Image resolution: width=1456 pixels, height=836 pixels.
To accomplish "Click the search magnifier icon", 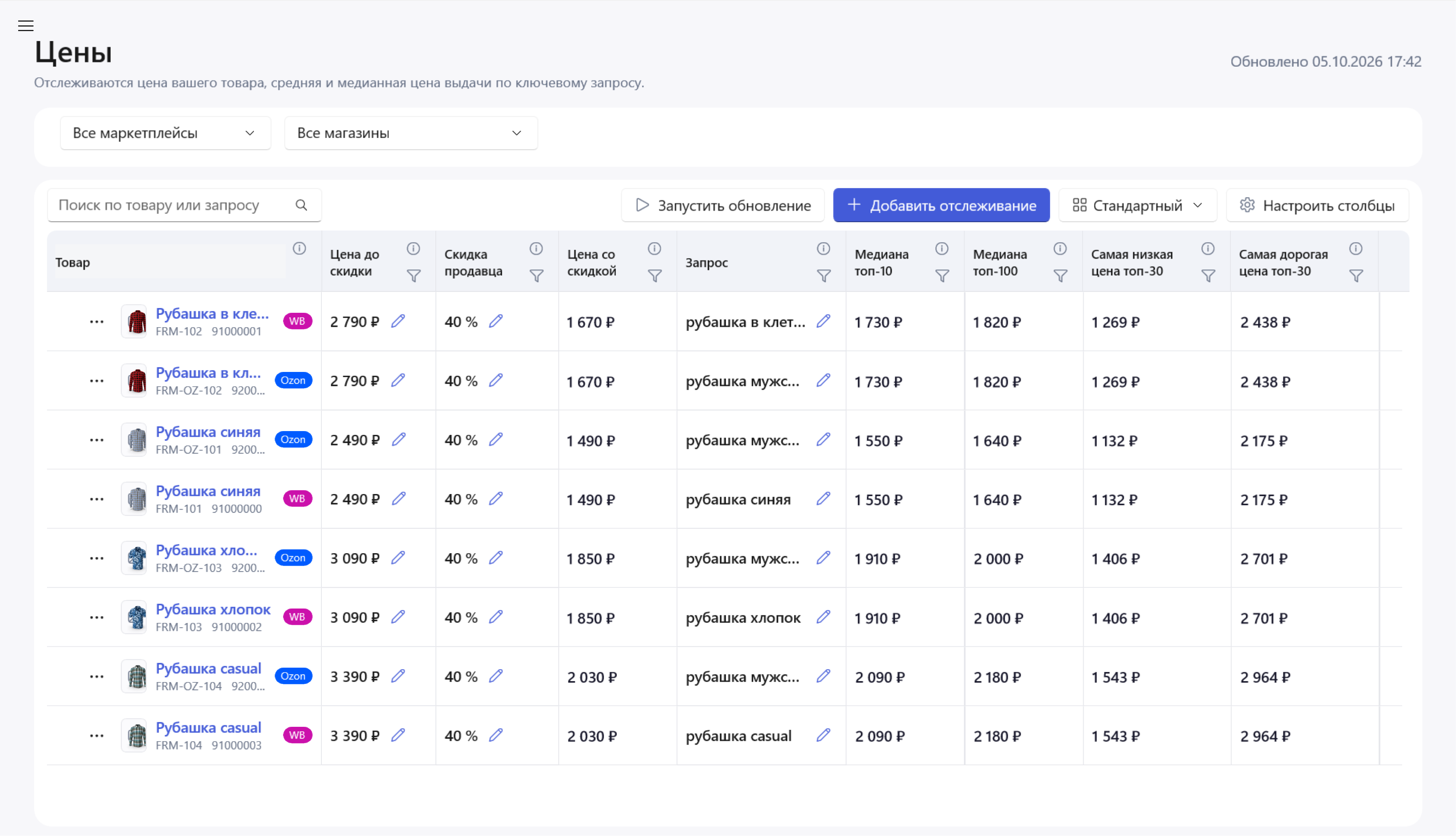I will 301,205.
